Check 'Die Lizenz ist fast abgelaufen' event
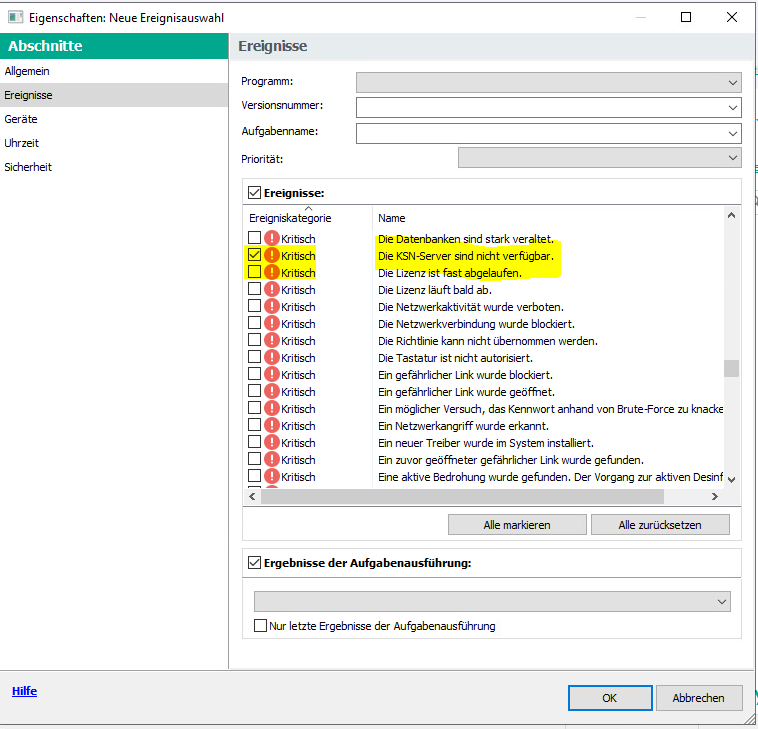758x729 pixels. tap(254, 271)
